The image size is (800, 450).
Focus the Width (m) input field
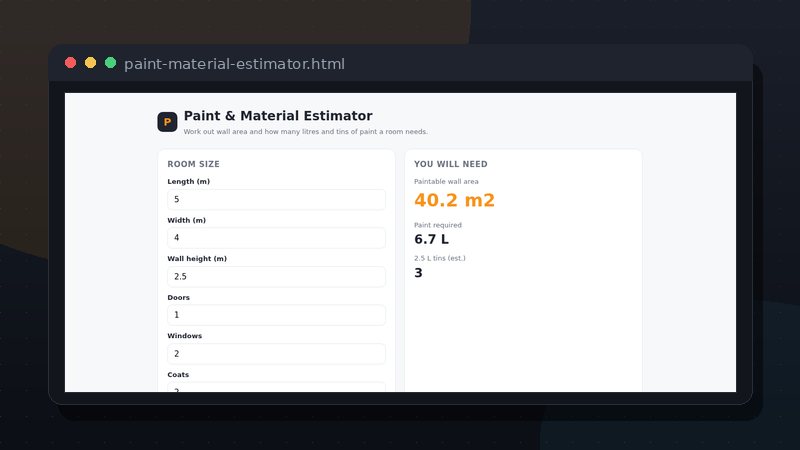[x=277, y=238]
